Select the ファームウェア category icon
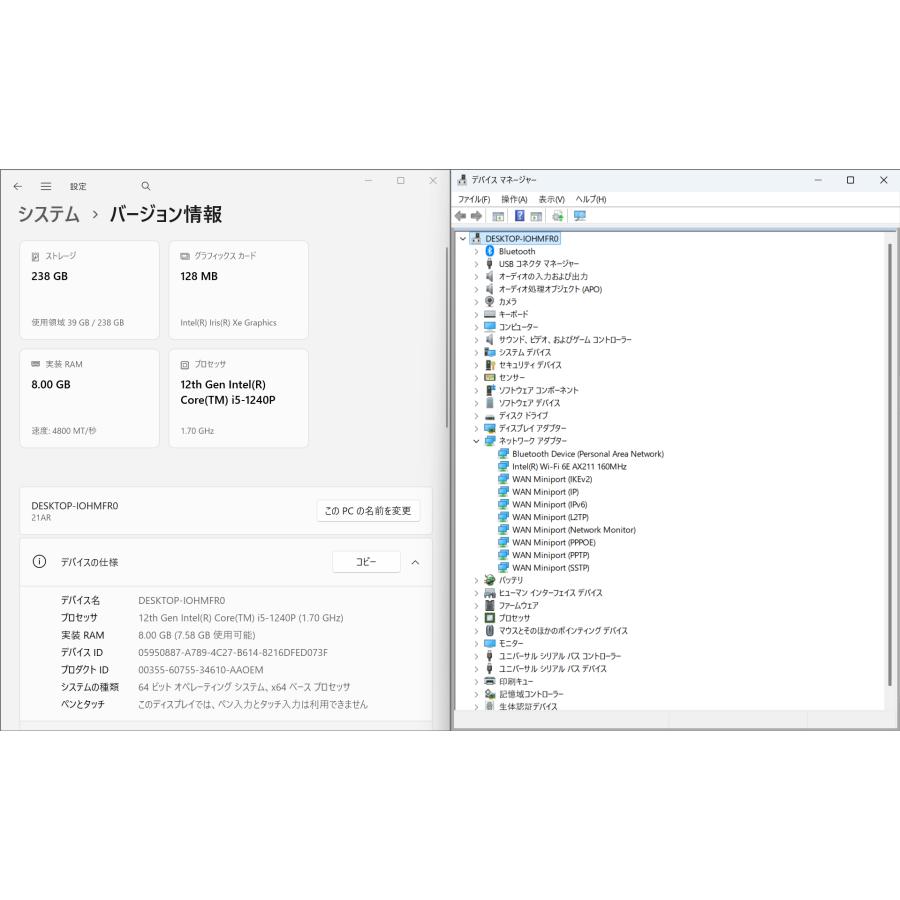Screen dimensions: 900x900 pos(490,605)
